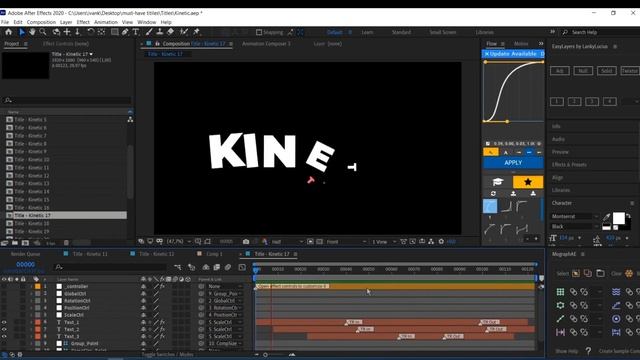Enable the Snapping checkbox
640x360 pixels.
pos(259,32)
